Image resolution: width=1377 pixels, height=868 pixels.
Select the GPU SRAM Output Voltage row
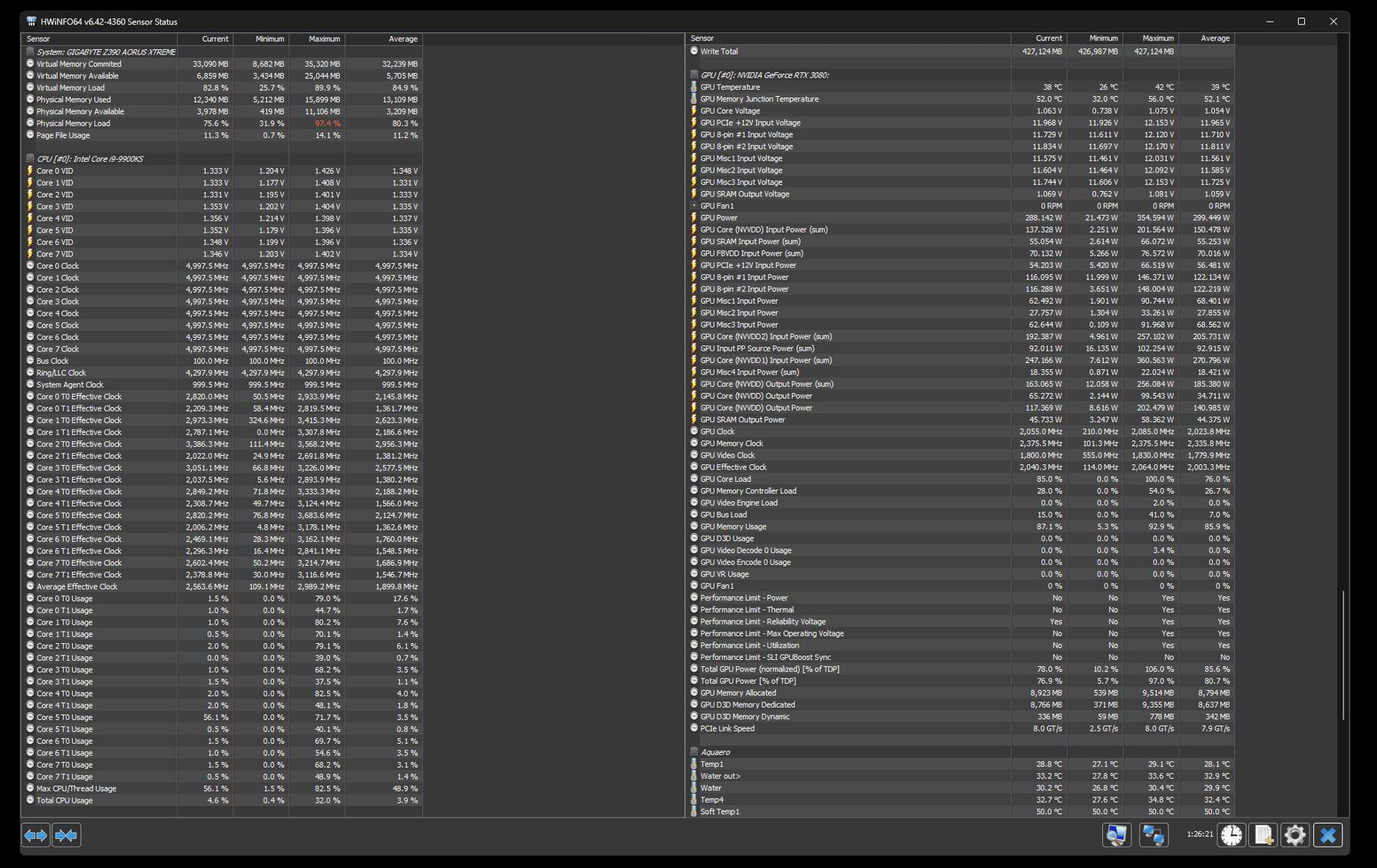point(961,194)
